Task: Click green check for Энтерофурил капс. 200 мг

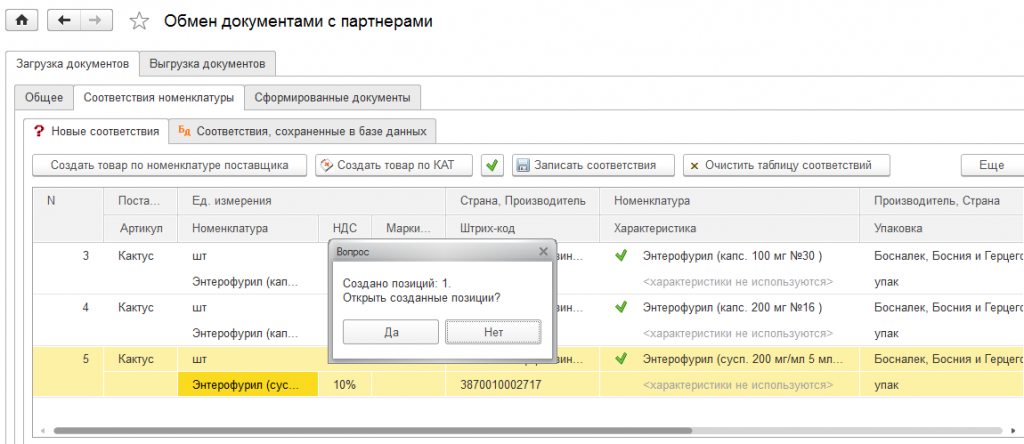Action: 620,307
